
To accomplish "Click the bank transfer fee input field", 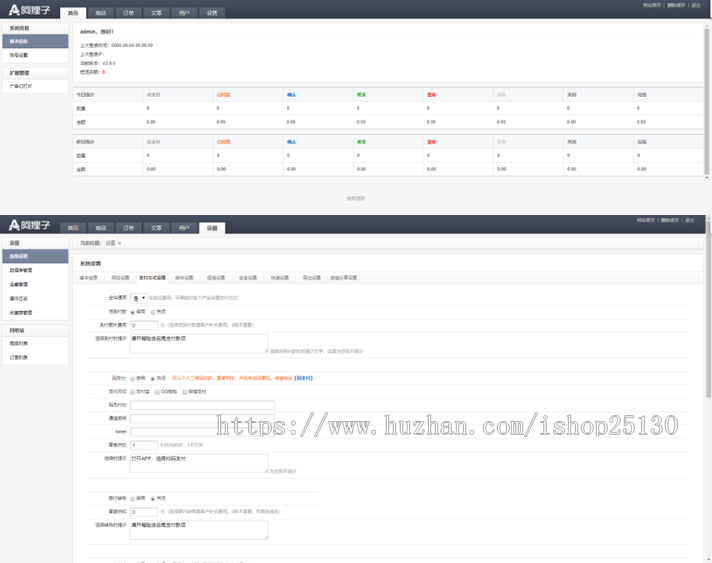I will point(144,512).
